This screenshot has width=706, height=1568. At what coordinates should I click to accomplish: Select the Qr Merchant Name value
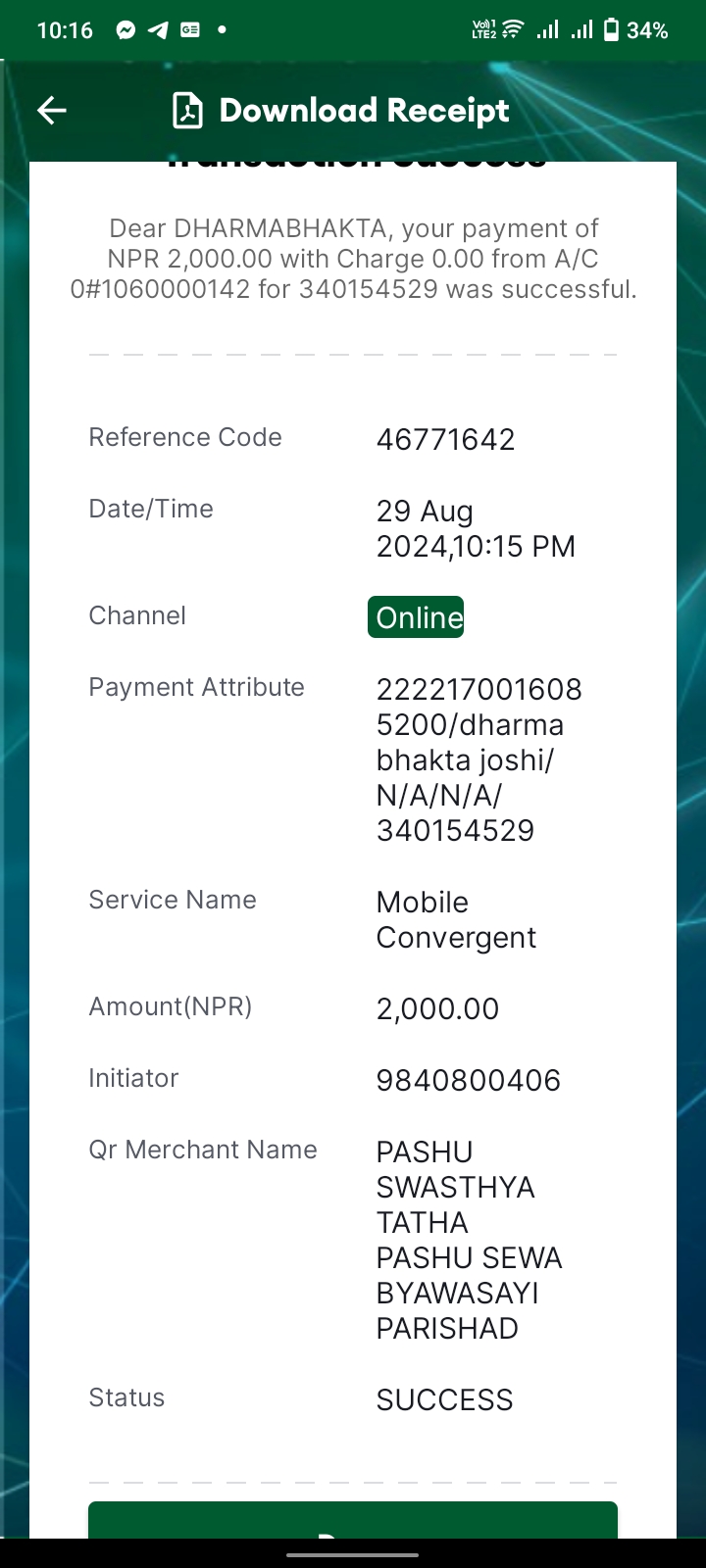[469, 1240]
